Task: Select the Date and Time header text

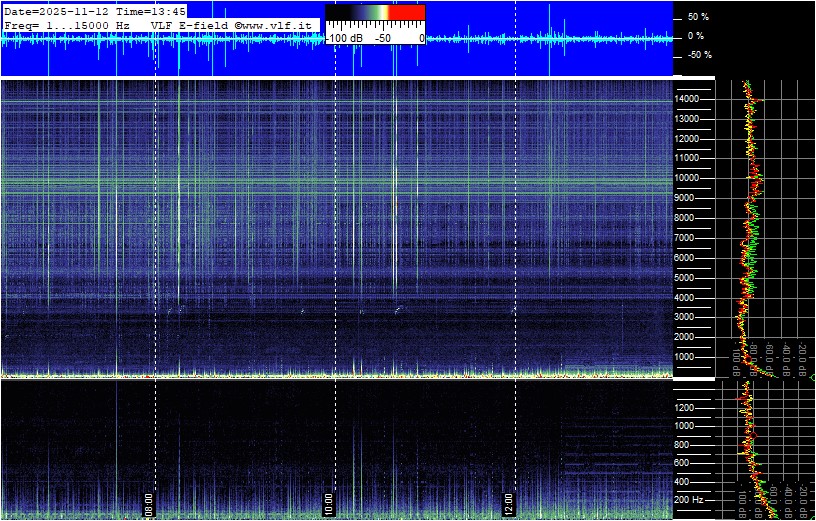Action: (x=95, y=11)
